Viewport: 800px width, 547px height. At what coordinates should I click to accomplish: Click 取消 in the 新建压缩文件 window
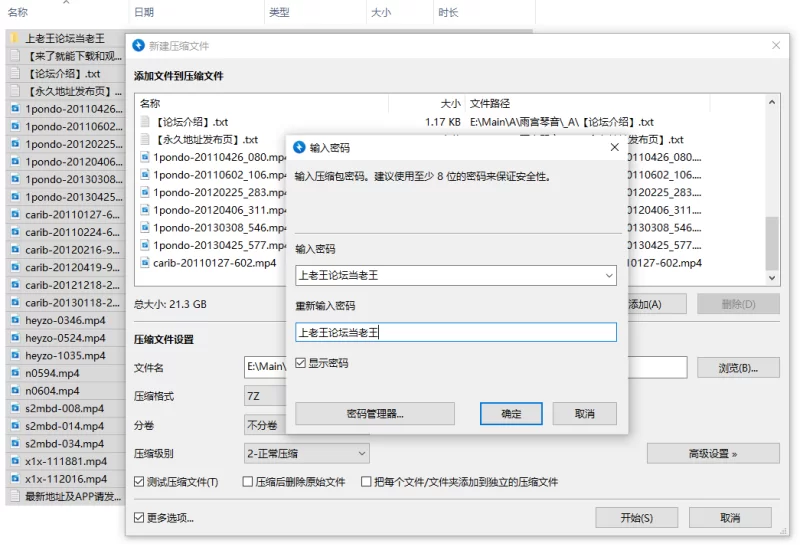tap(730, 517)
